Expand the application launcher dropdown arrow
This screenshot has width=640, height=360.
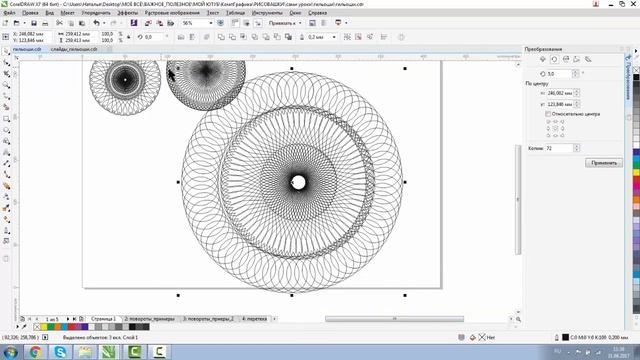tap(346, 23)
